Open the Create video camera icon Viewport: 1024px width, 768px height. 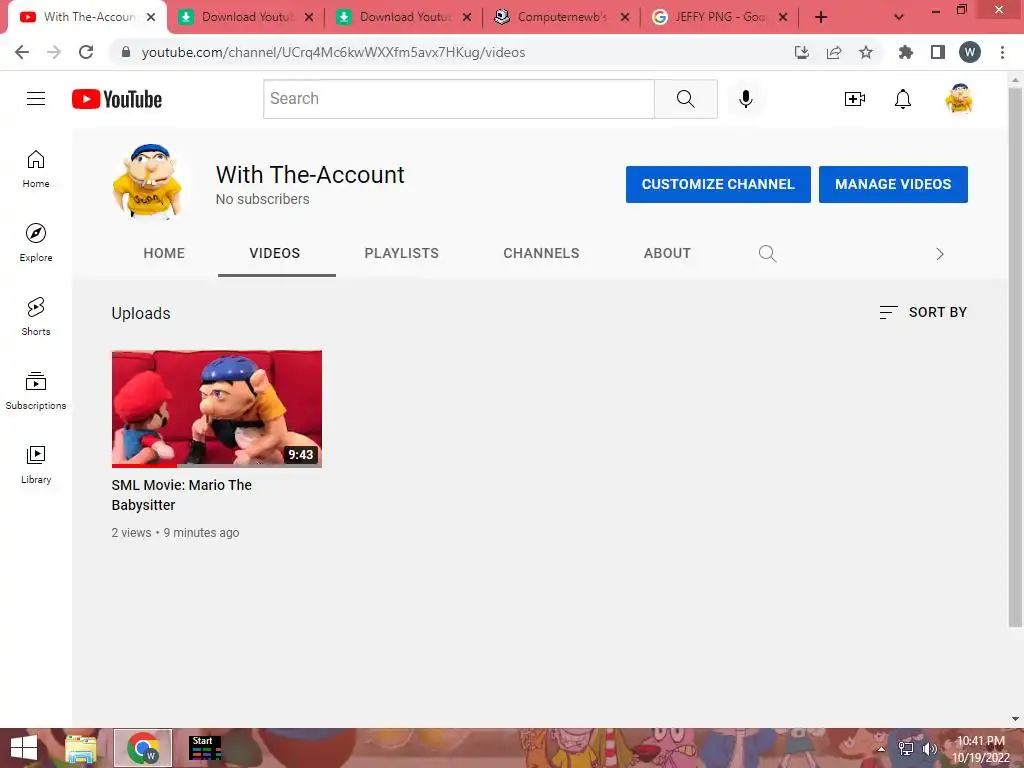(x=854, y=99)
